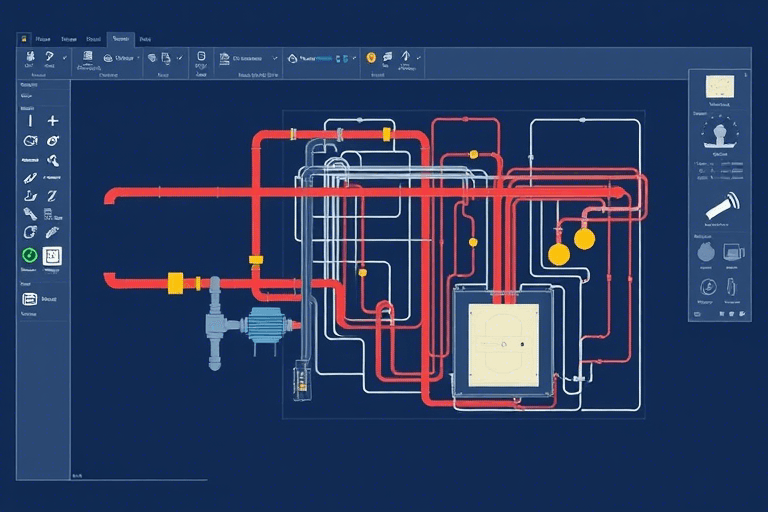The image size is (768, 512).
Task: Open the first ribbon tab next to app icon
Action: pos(43,39)
